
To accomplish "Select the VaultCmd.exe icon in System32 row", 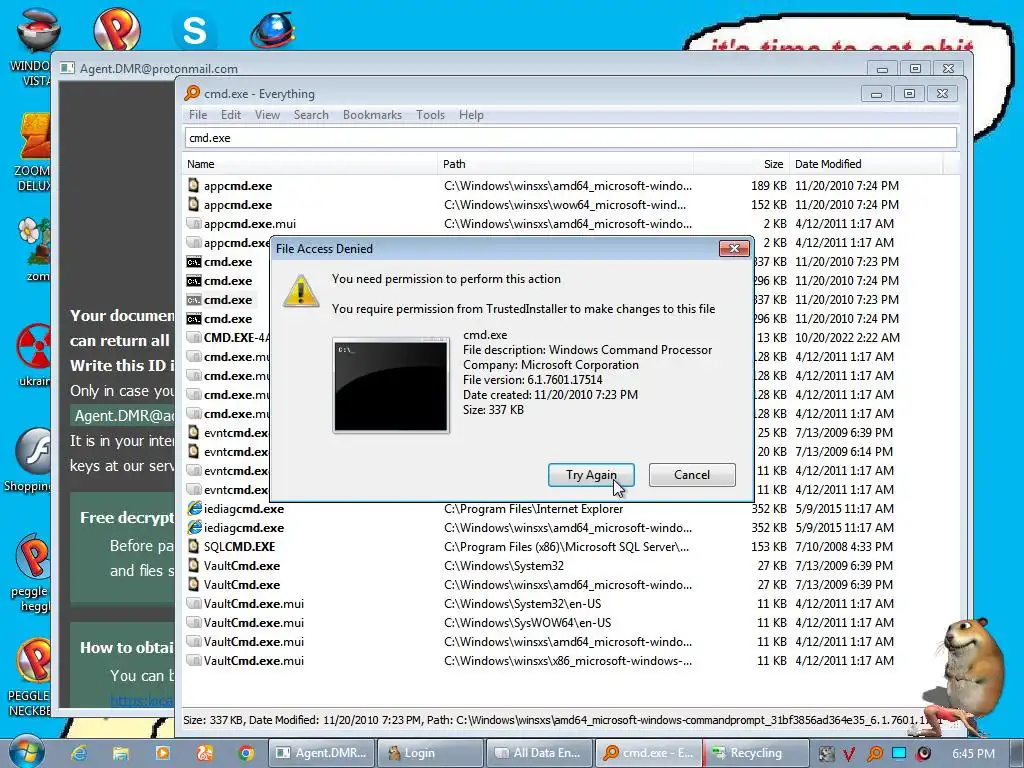I will [x=193, y=565].
